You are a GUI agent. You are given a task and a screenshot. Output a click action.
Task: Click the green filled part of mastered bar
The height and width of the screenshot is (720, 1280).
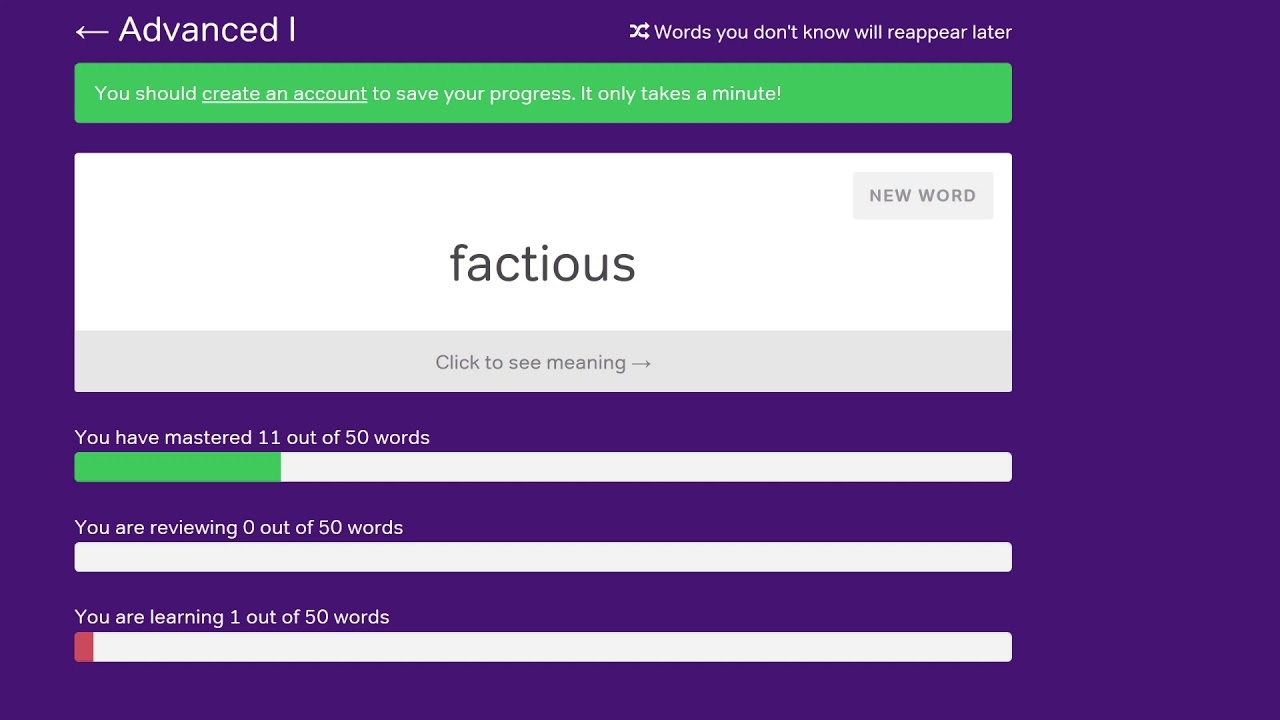coord(178,467)
